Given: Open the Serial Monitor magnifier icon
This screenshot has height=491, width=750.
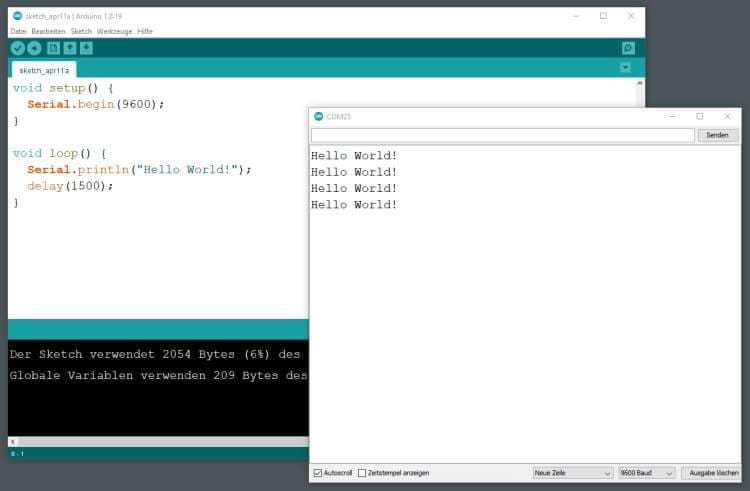Looking at the screenshot, I should point(628,48).
